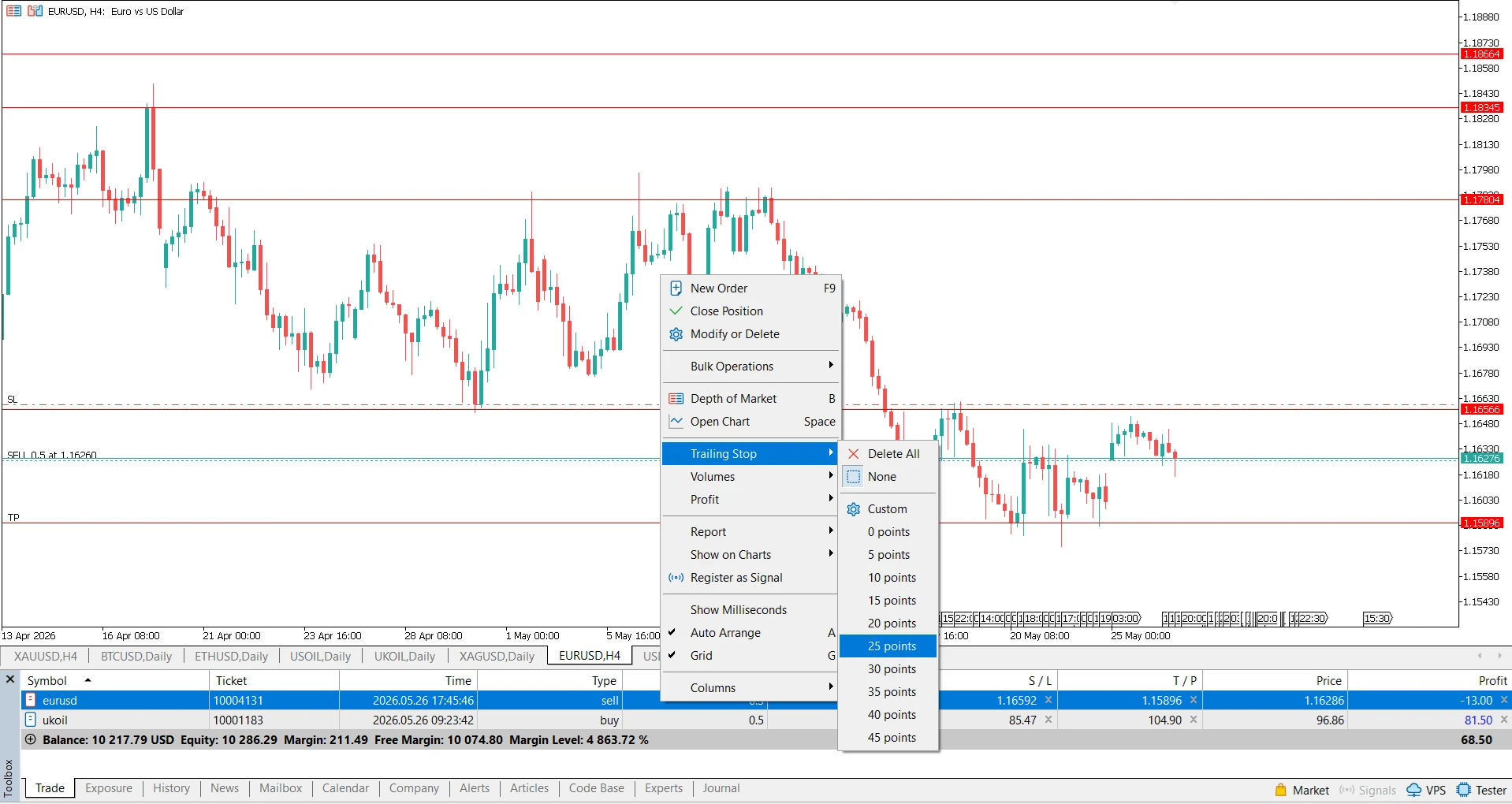Set trailing stop to 45 points

pos(888,738)
